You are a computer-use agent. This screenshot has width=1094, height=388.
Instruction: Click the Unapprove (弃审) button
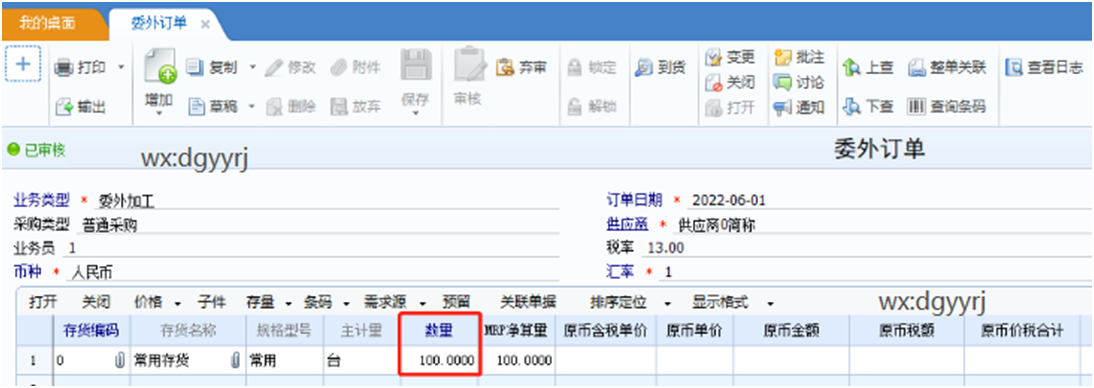520,68
